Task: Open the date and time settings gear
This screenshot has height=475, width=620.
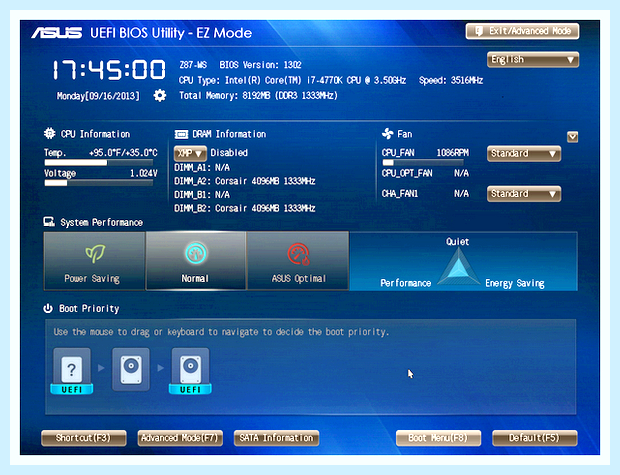Action: [x=160, y=95]
